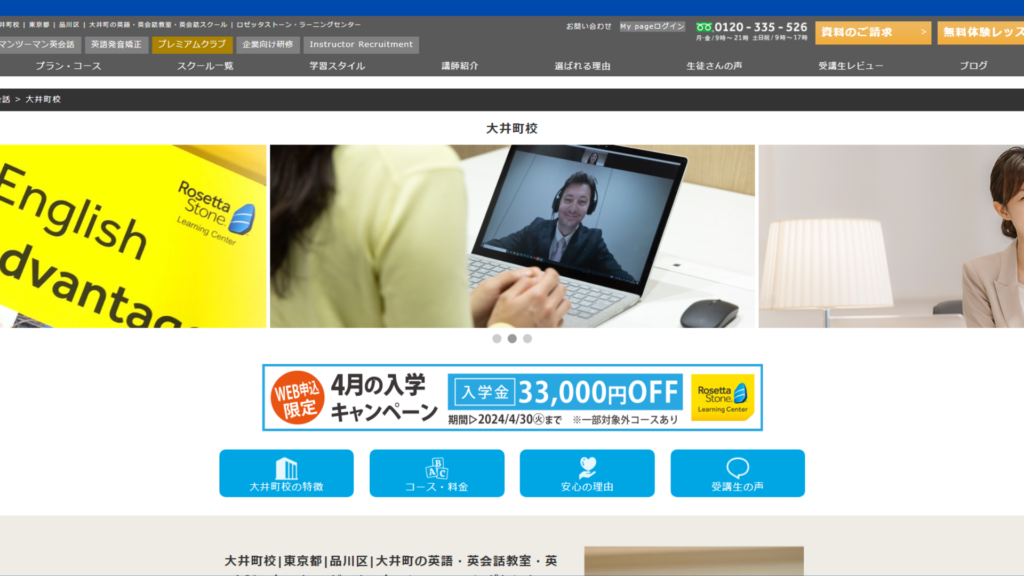Open the 講師紹介 menu item
Viewport: 1024px width, 576px height.
click(460, 66)
